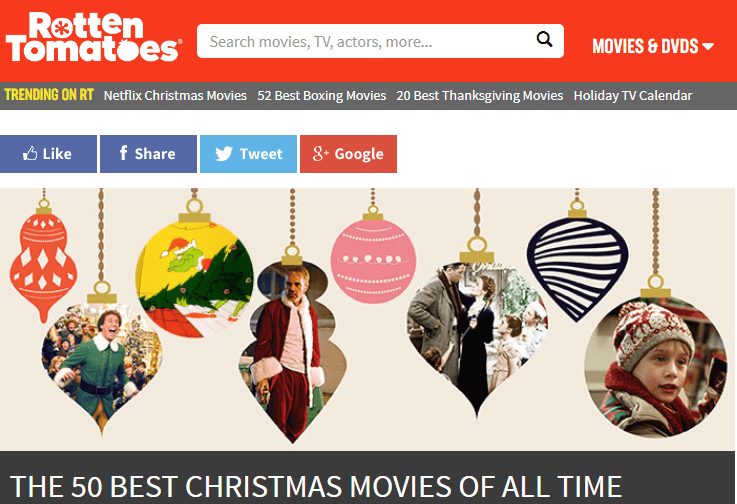Image resolution: width=737 pixels, height=504 pixels.
Task: Click the Twitter bird icon
Action: 224,154
